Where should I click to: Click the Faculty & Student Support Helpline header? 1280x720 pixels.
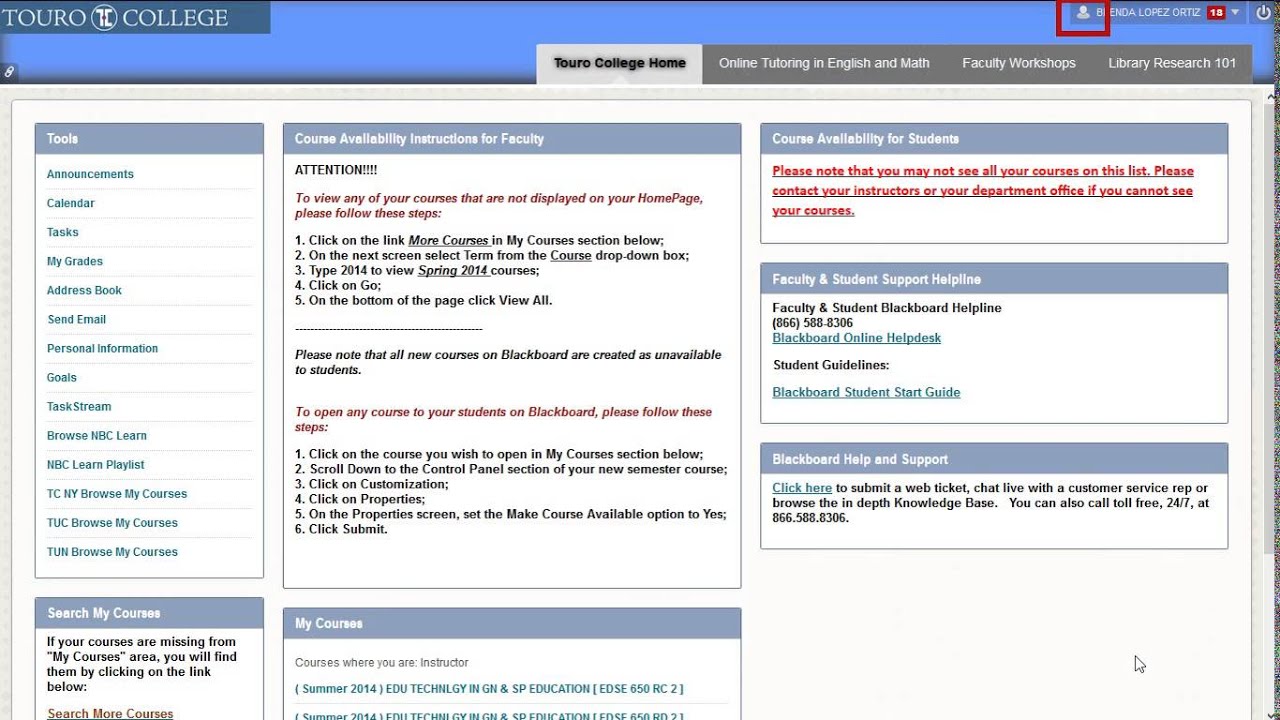(994, 279)
